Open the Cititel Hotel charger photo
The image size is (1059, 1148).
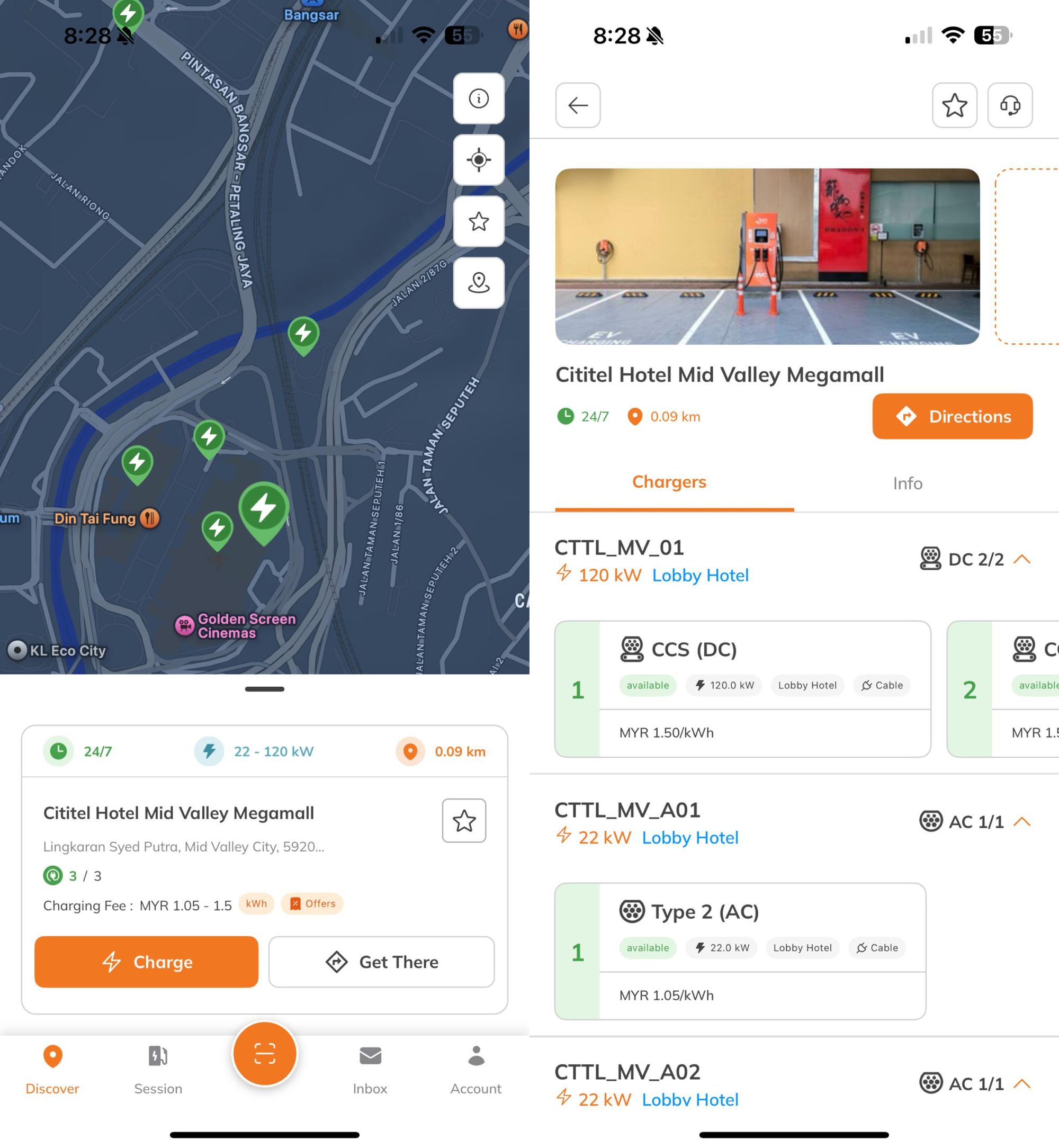click(x=767, y=256)
